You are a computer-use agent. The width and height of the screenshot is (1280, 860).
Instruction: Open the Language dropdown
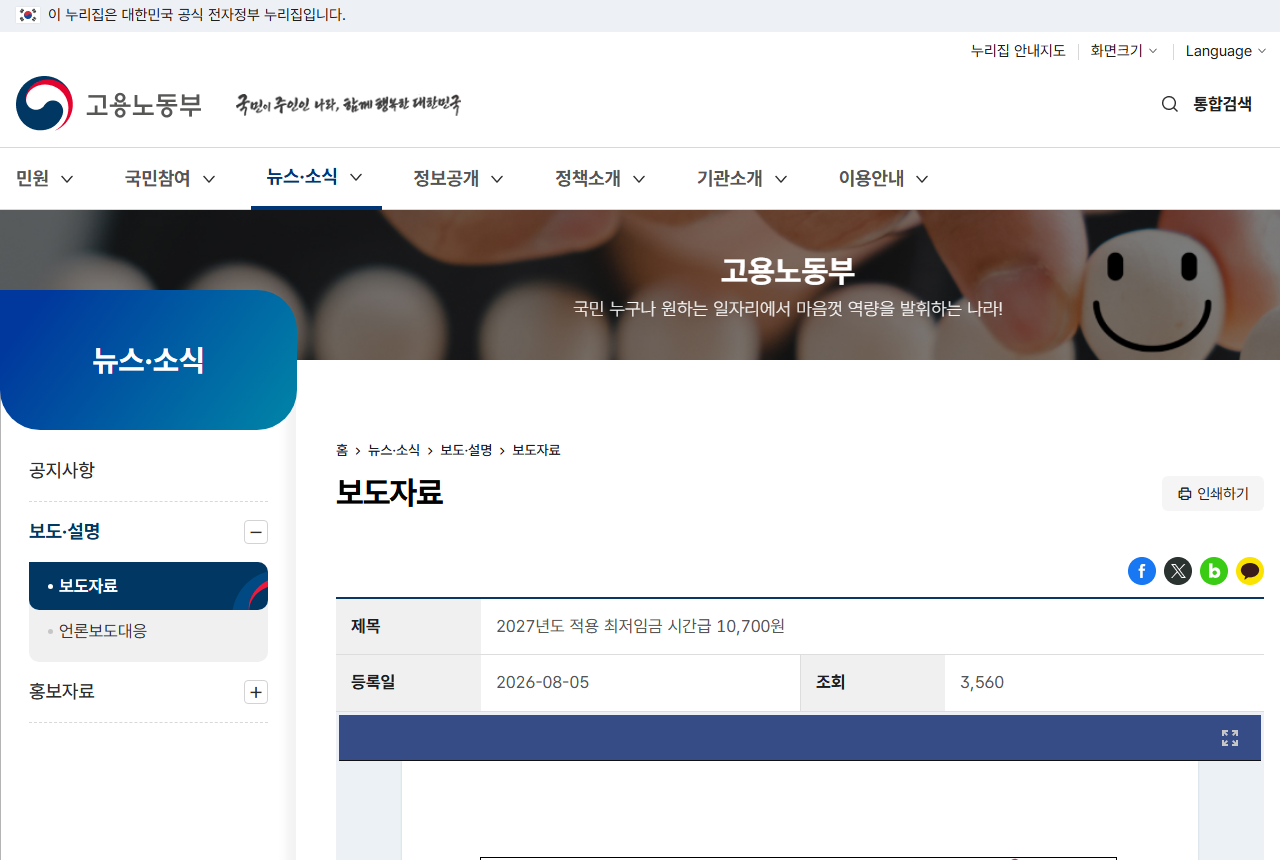click(x=1226, y=51)
